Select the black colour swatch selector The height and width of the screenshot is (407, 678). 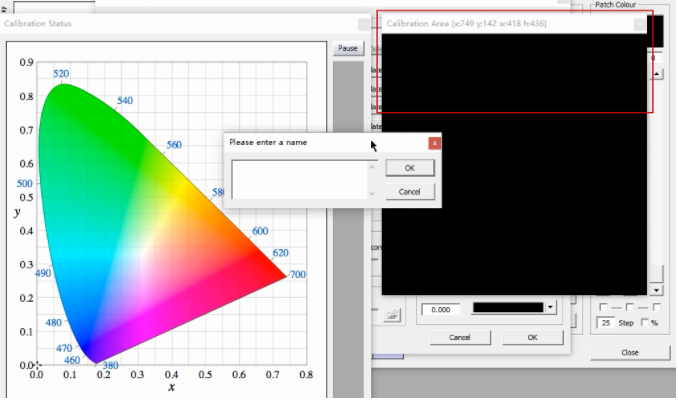508,308
